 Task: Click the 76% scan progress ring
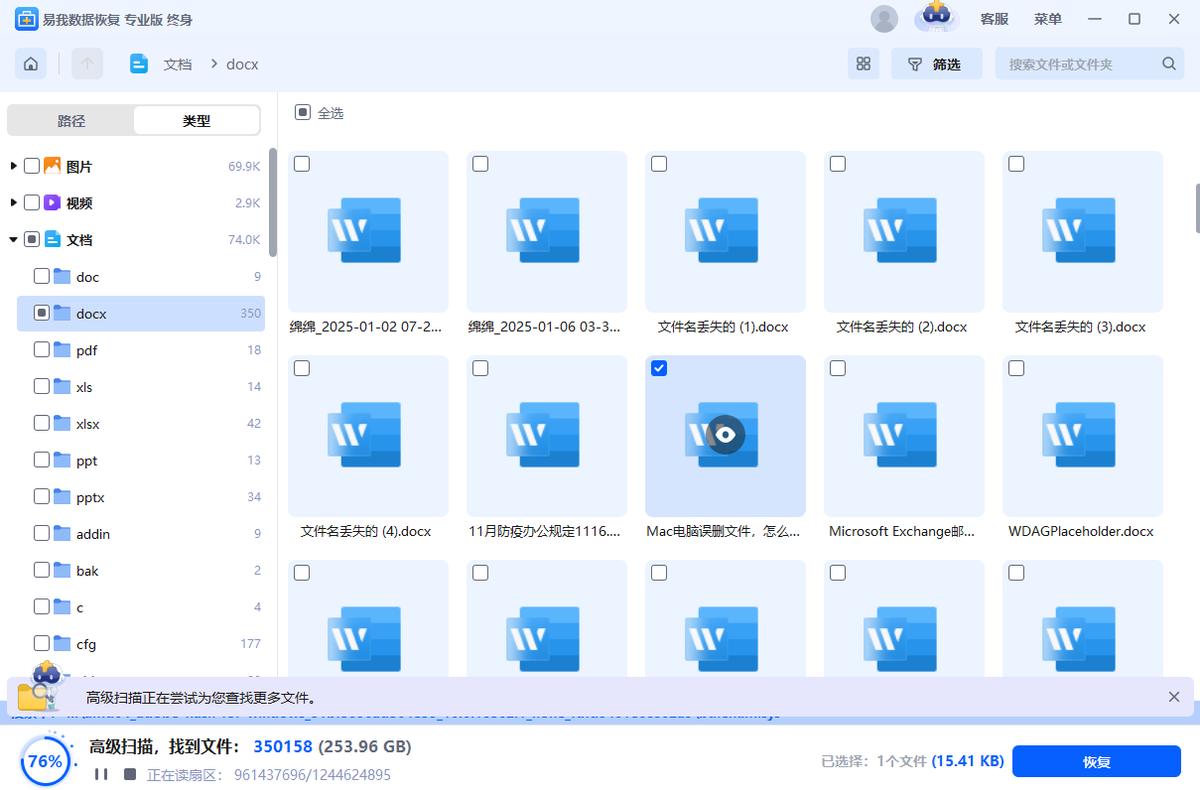tap(45, 761)
